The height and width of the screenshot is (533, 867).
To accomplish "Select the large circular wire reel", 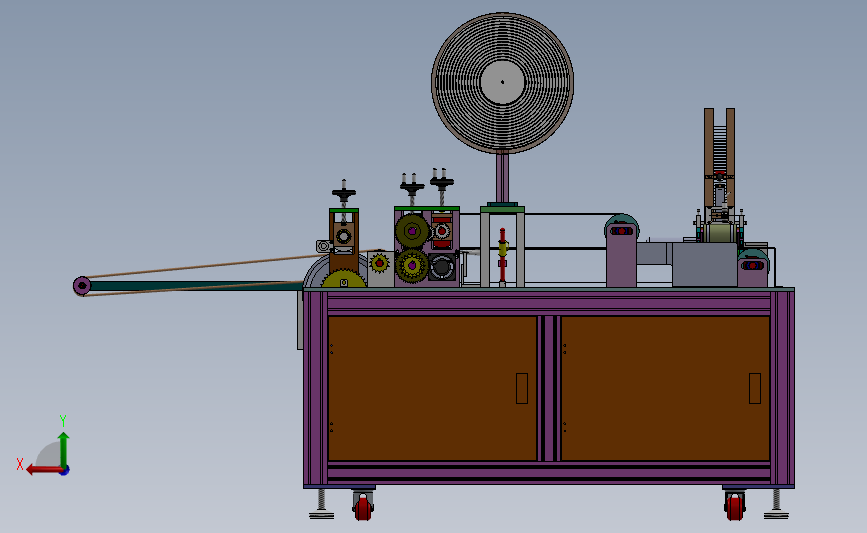I will pyautogui.click(x=502, y=82).
